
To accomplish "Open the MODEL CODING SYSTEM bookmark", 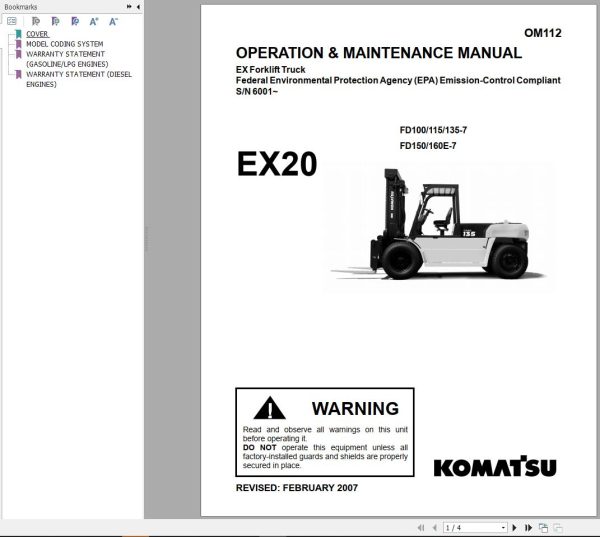I will (64, 44).
